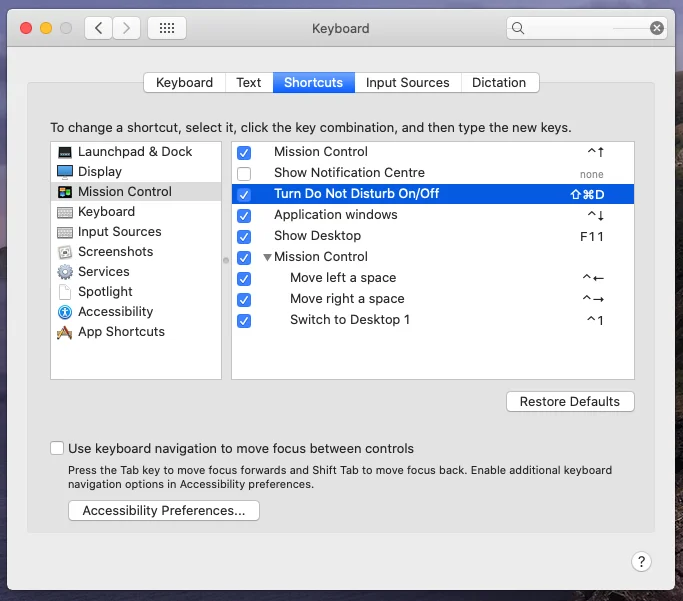Screen dimensions: 683x601
Task: Select App Shortcuts category label
Action: click(121, 332)
